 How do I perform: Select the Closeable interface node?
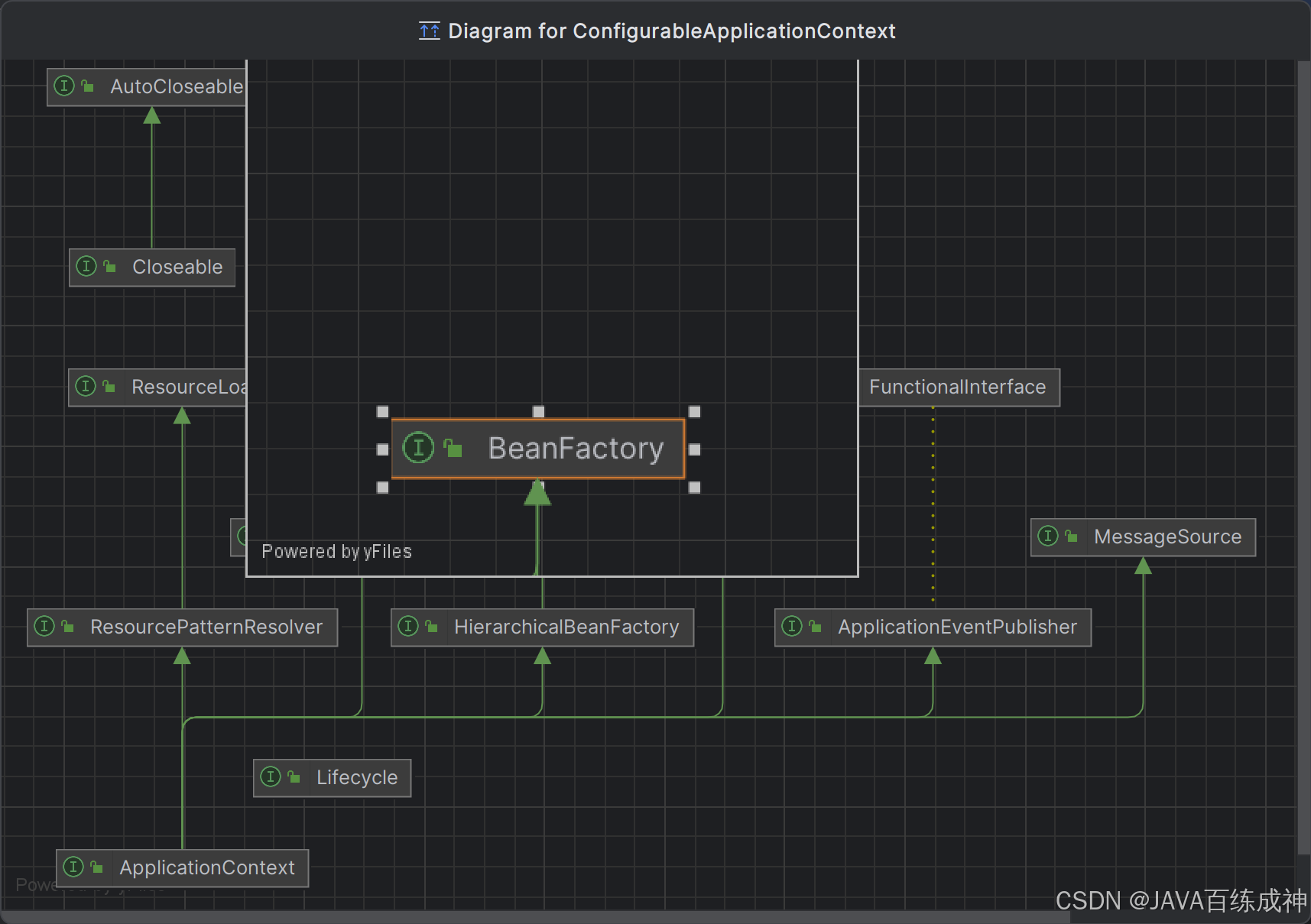152,267
